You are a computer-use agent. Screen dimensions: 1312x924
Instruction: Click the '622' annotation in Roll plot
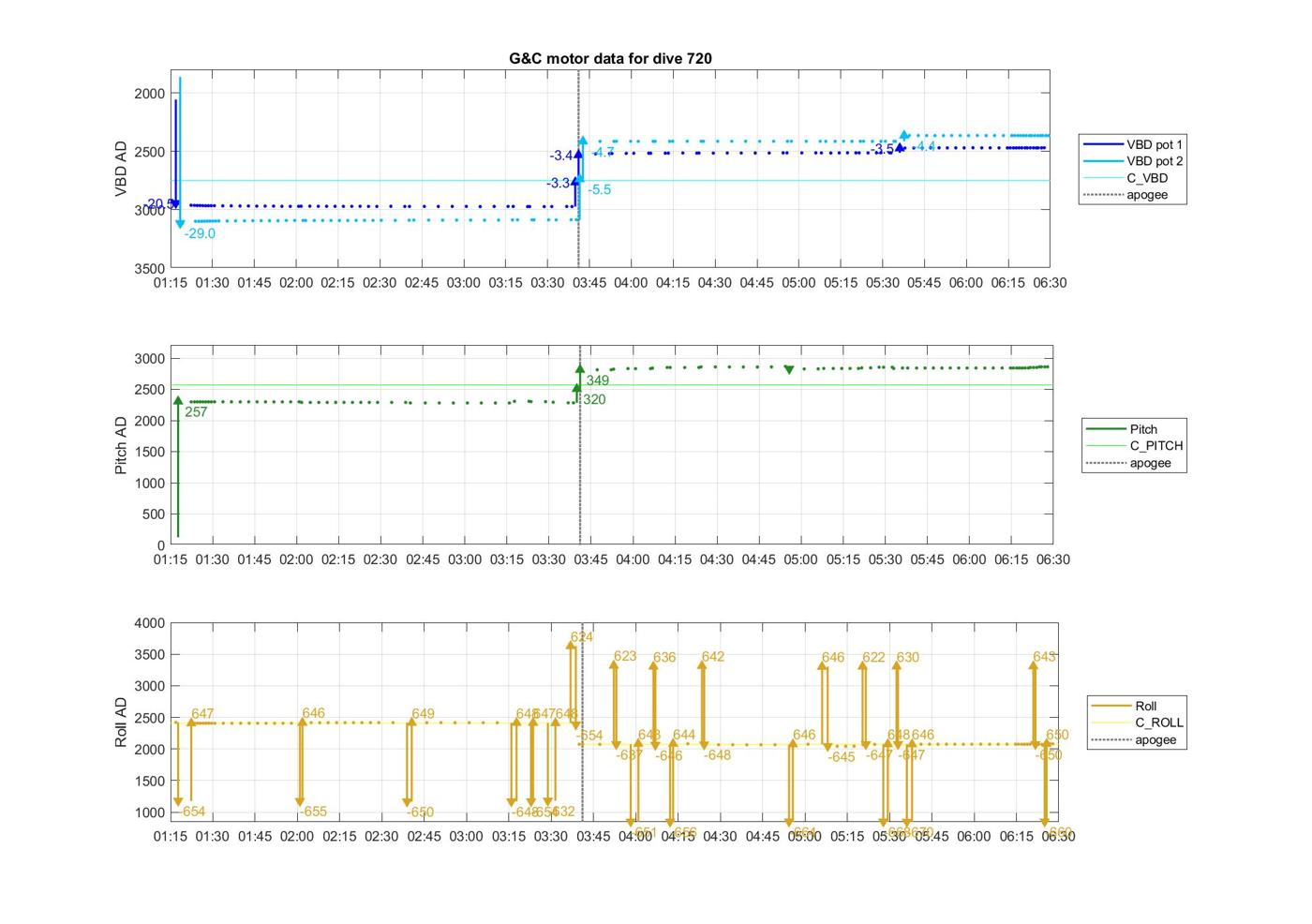[x=873, y=657]
